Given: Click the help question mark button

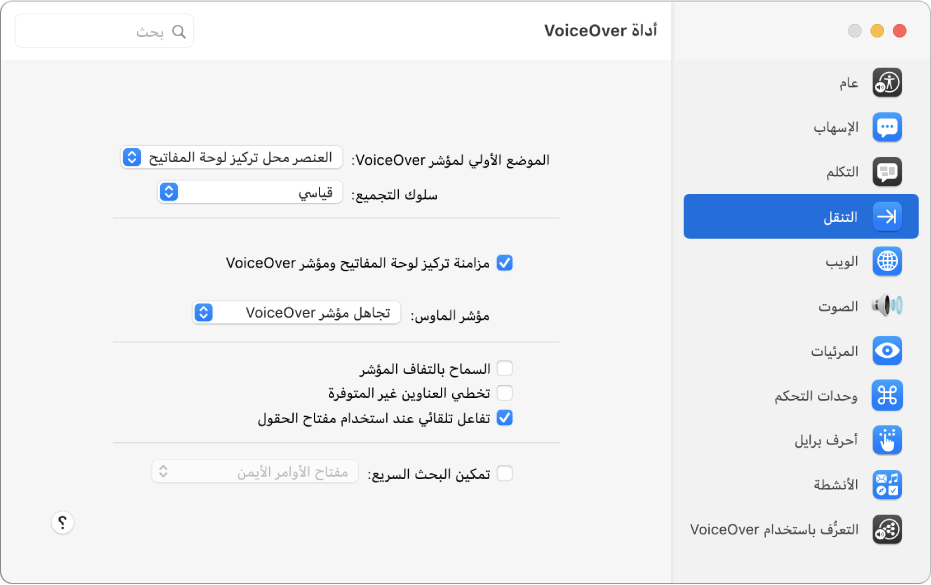Looking at the screenshot, I should pos(62,523).
